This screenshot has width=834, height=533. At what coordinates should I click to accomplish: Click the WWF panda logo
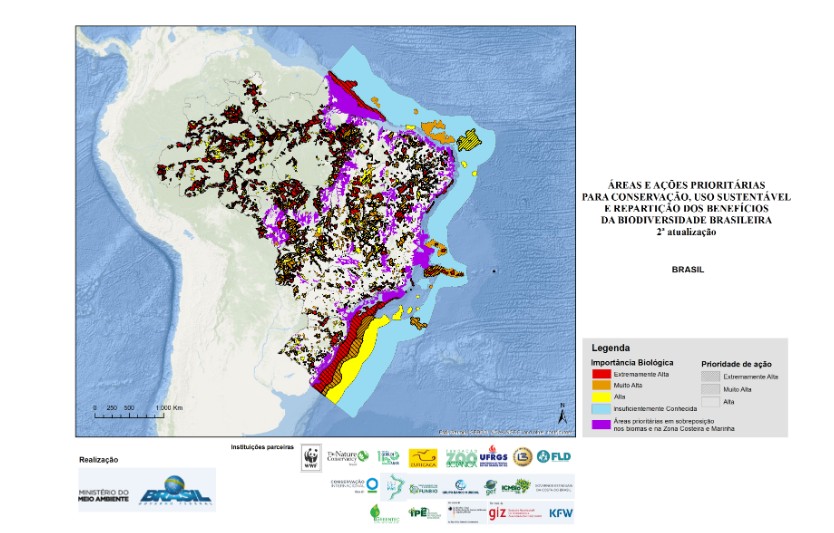(311, 458)
